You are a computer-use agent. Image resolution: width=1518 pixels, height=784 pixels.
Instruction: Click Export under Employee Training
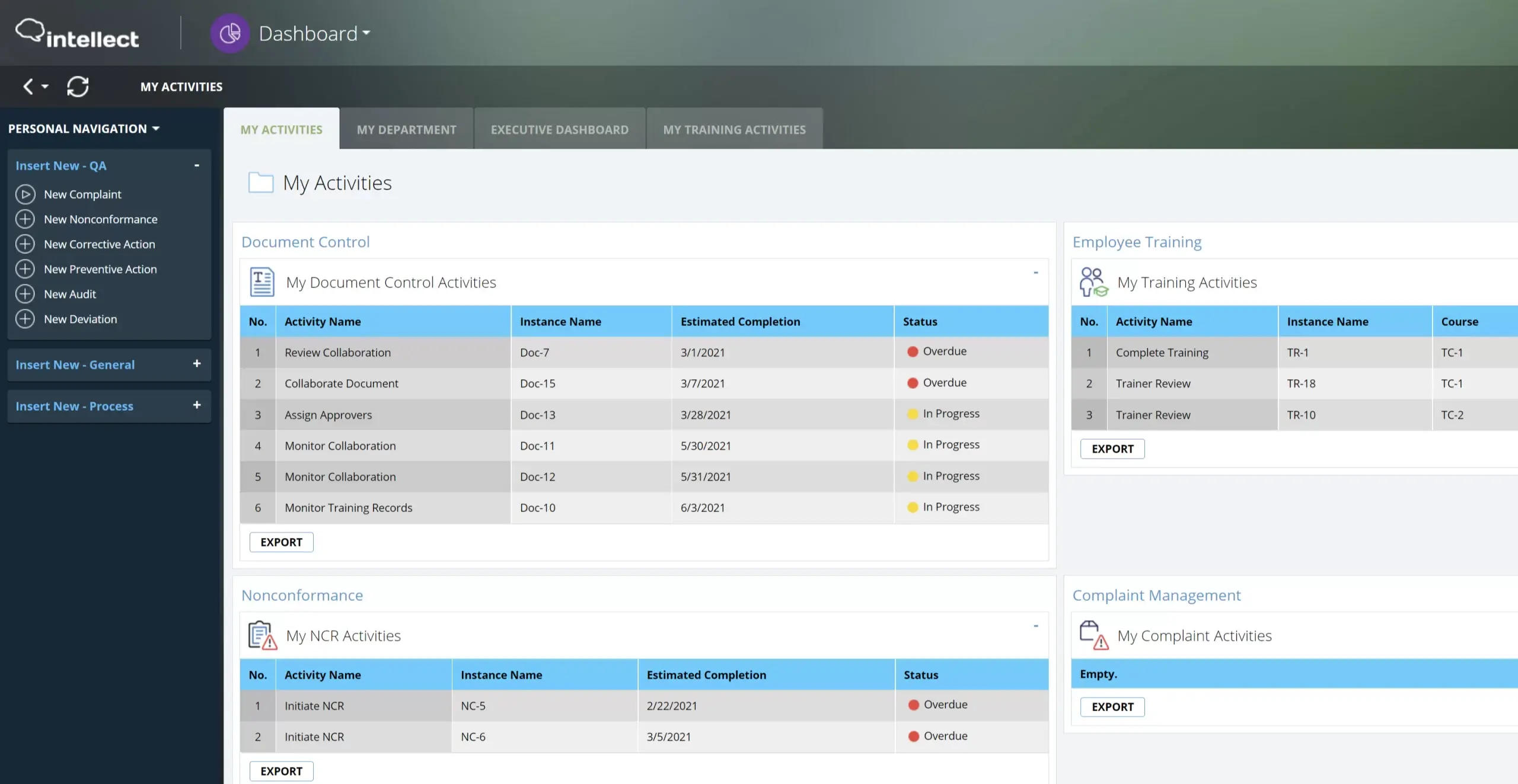click(1112, 449)
